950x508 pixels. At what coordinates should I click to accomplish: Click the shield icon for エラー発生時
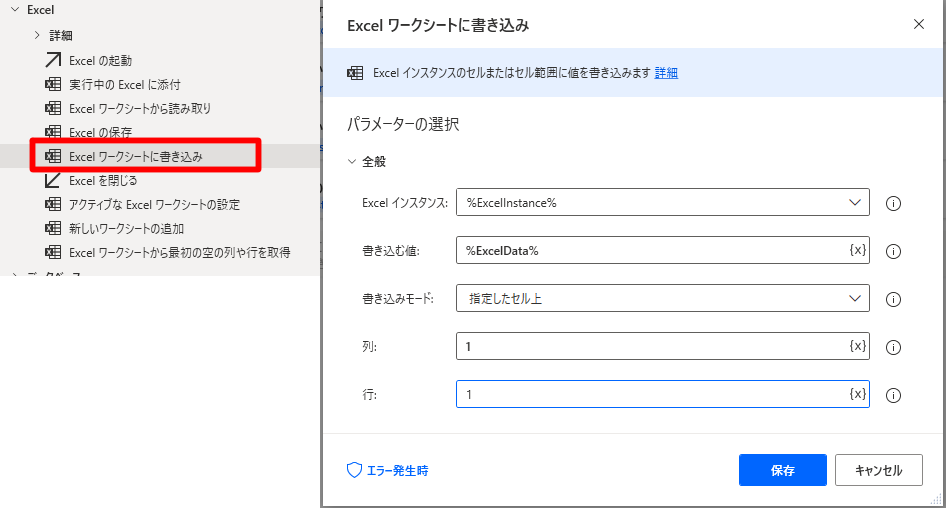(x=354, y=470)
